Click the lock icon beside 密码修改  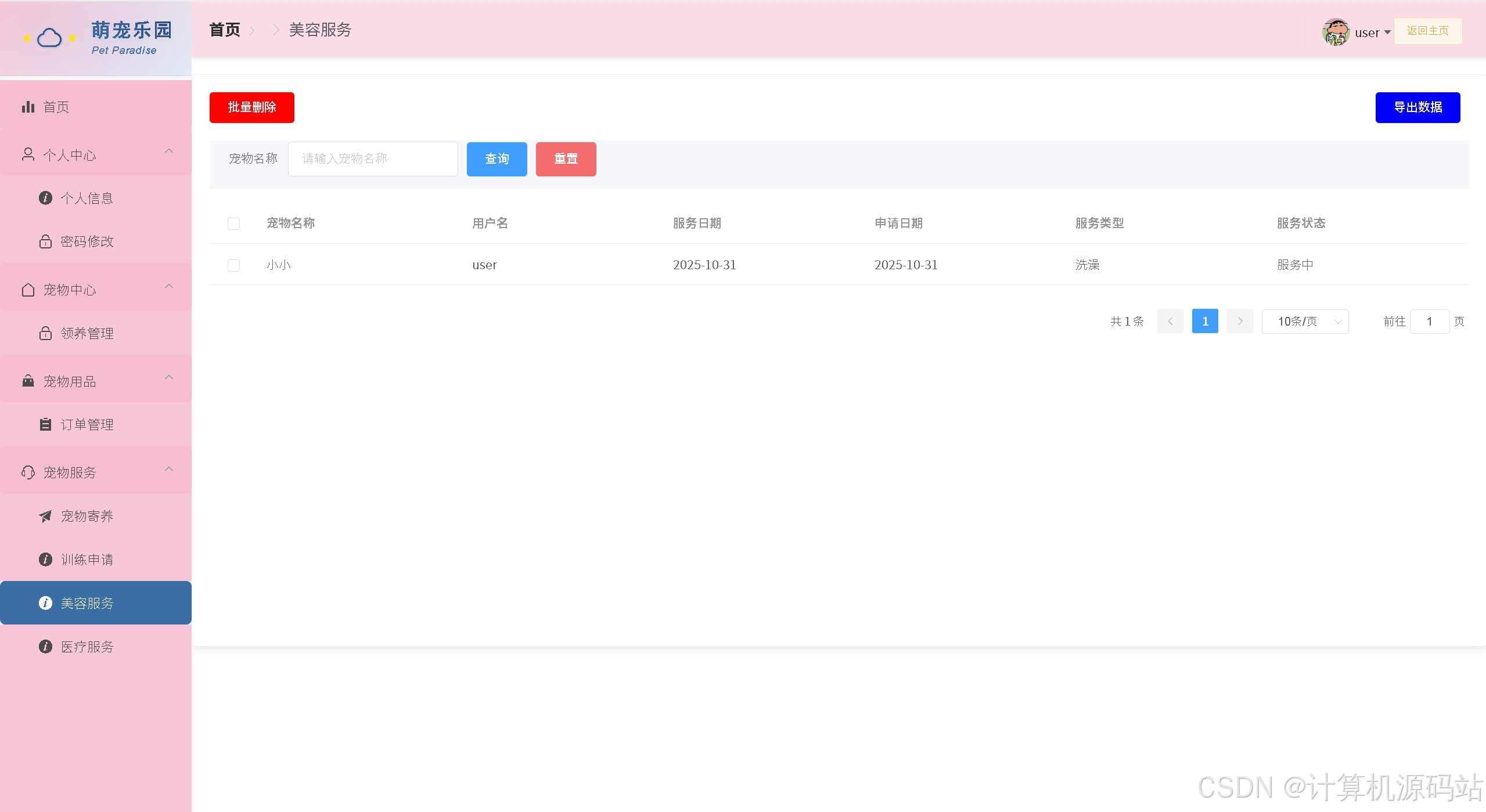pyautogui.click(x=45, y=241)
